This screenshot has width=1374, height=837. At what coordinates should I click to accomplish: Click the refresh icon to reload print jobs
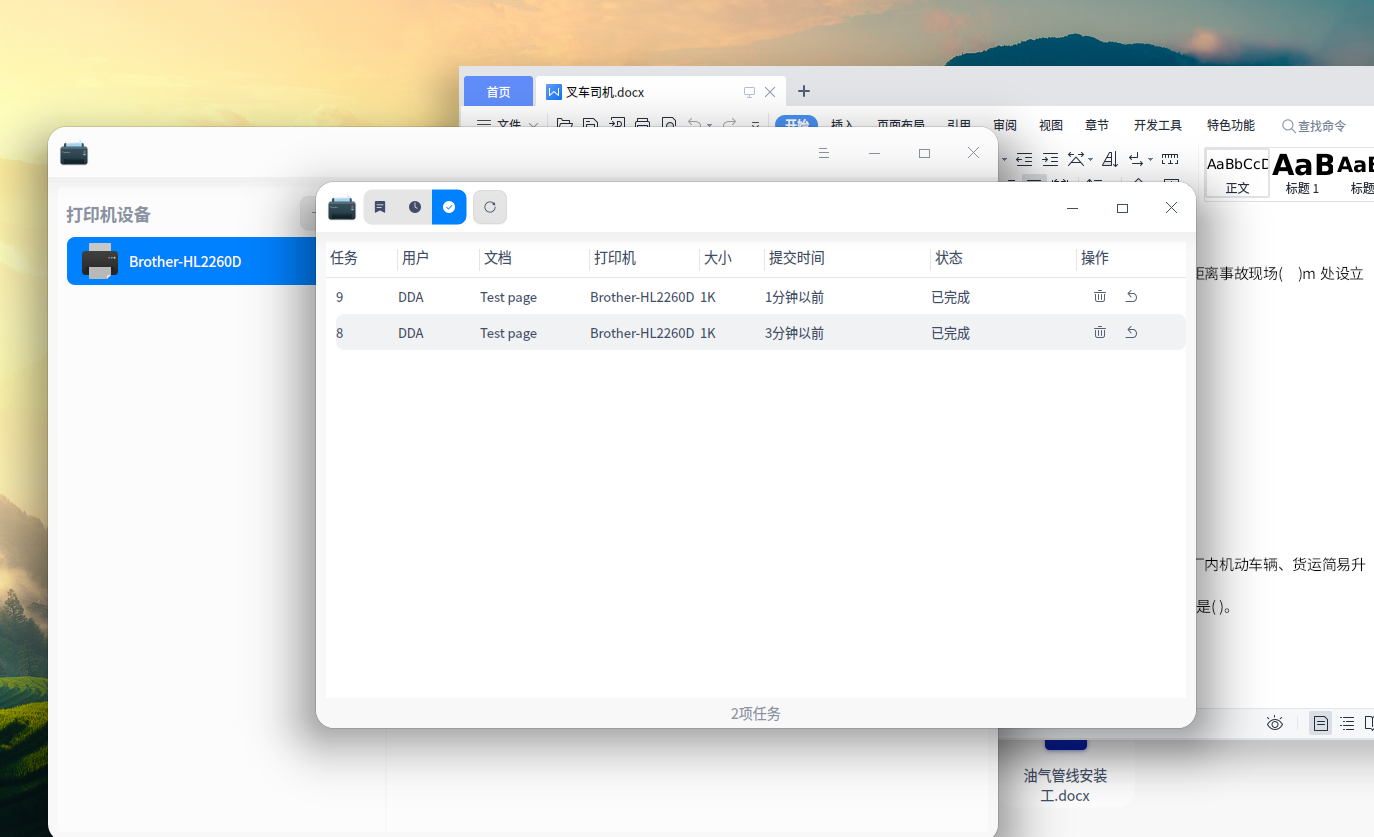coord(490,207)
